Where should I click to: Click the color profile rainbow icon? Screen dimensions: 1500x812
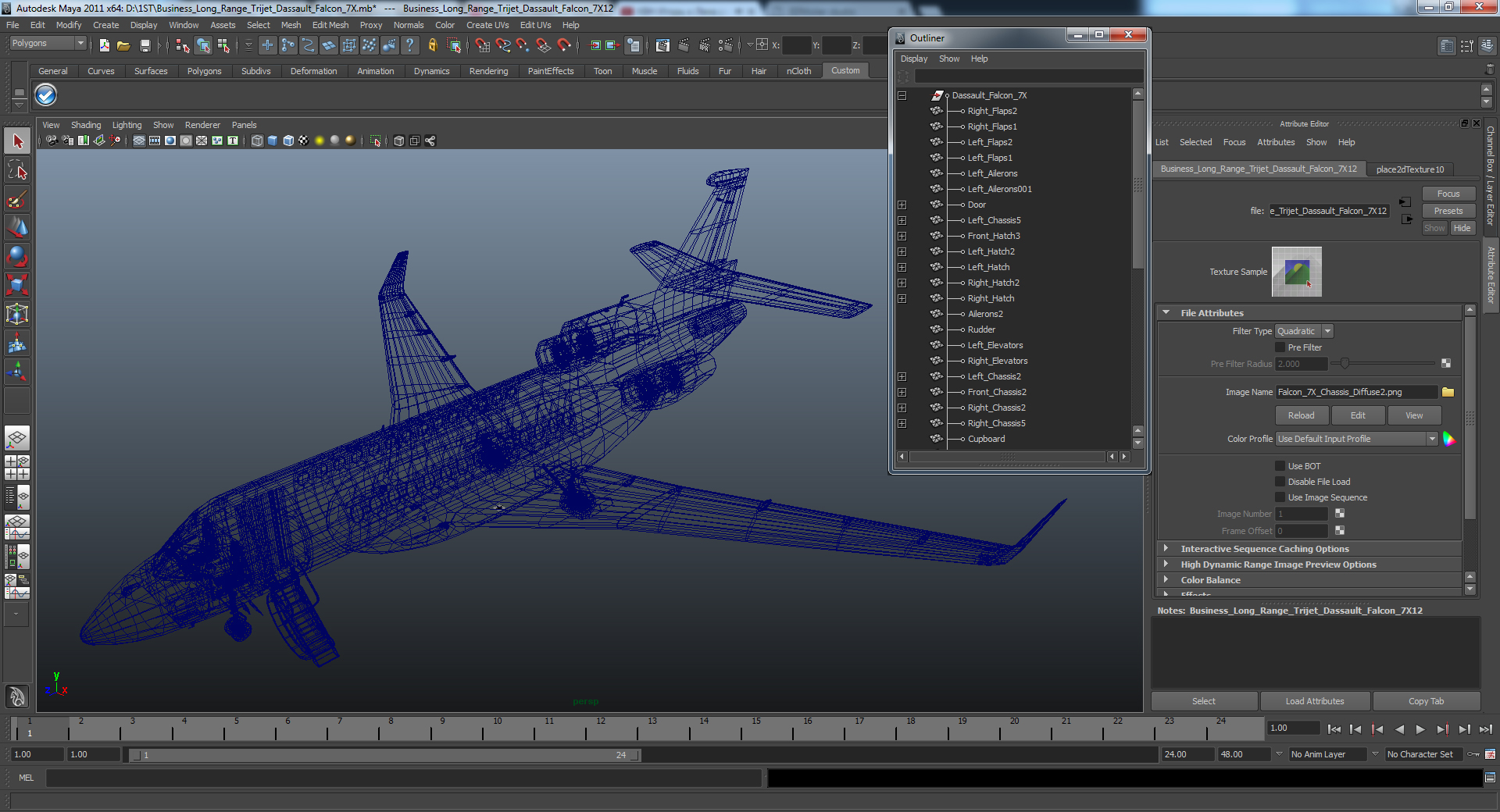[x=1448, y=439]
